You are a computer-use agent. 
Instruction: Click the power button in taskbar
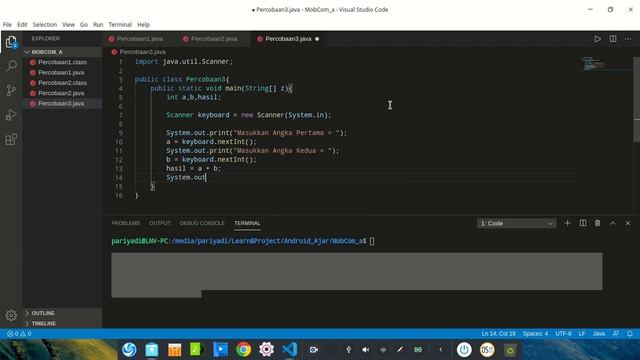click(x=464, y=350)
